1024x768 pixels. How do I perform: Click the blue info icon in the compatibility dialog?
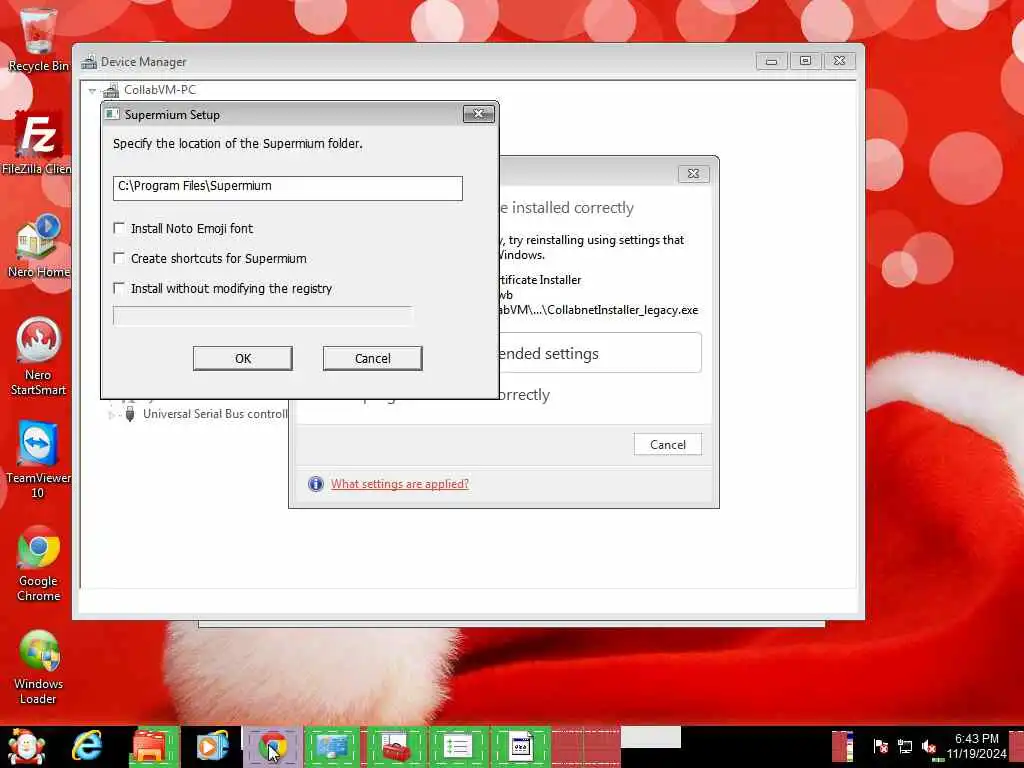[x=315, y=484]
